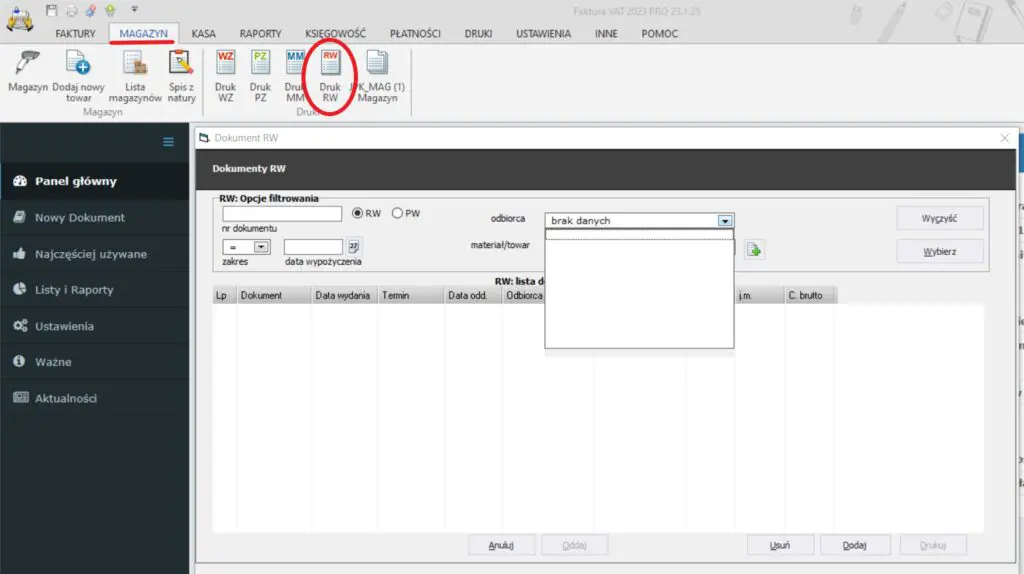Screen dimensions: 1024x574
Task: Select the PW radio button
Action: coord(397,213)
